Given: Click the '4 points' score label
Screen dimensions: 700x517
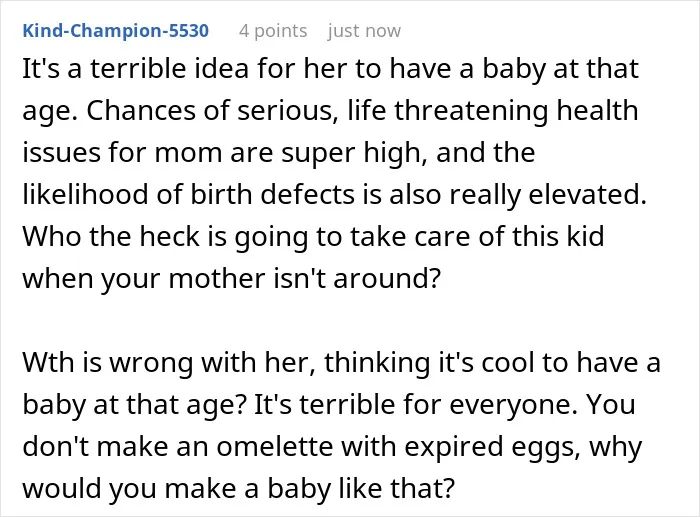Looking at the screenshot, I should (273, 31).
